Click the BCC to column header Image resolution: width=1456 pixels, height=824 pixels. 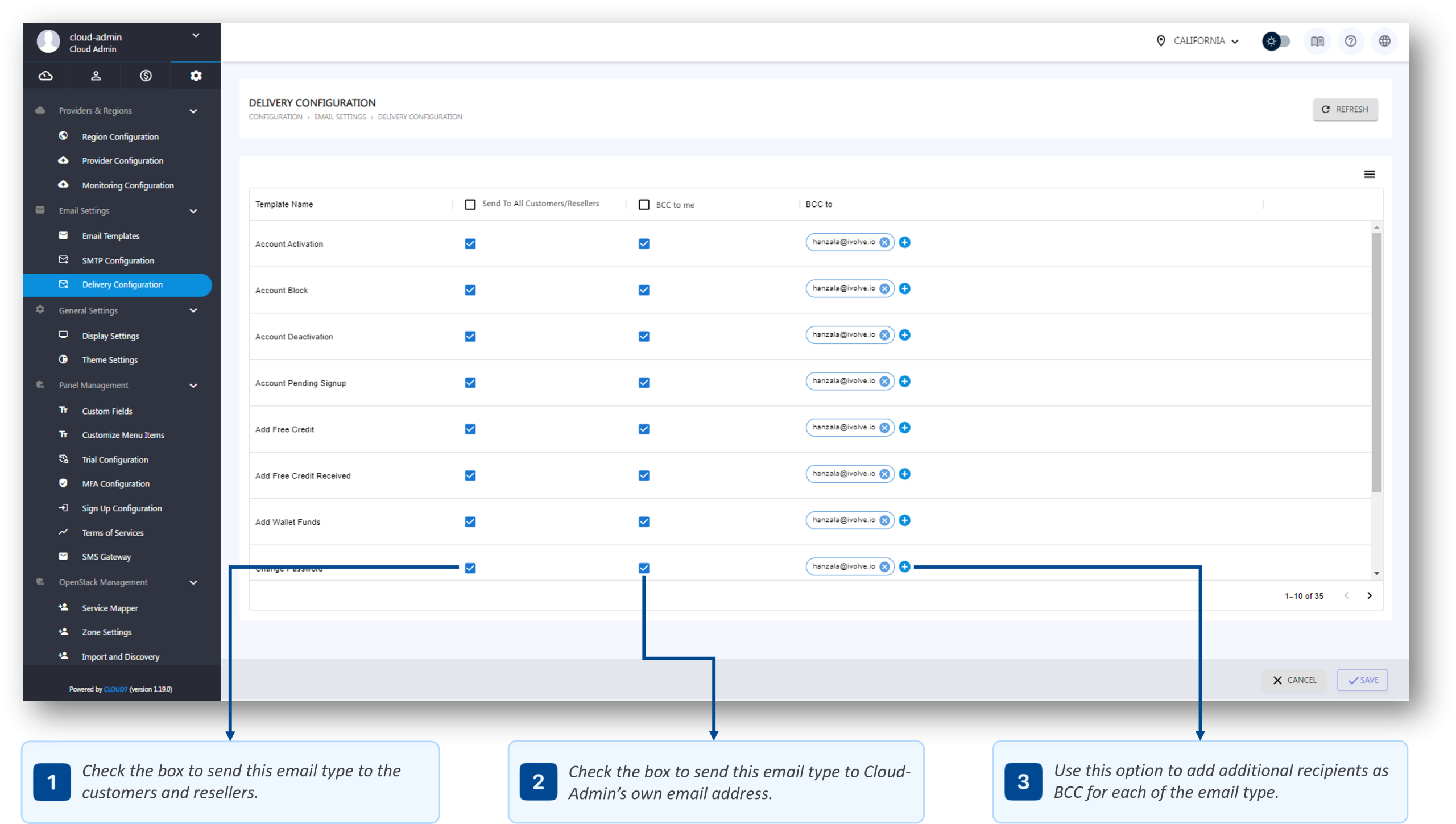tap(818, 204)
